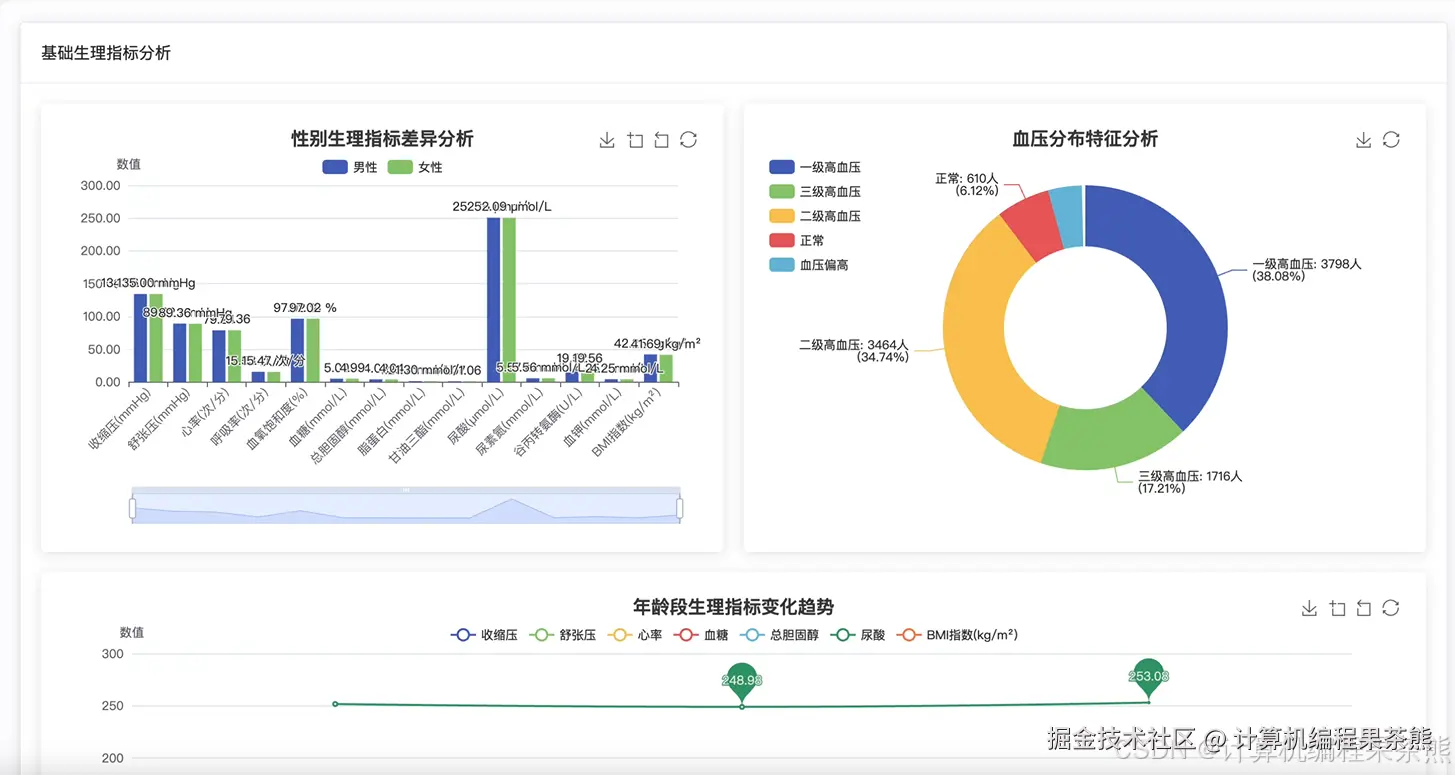Reset area zoom on gender bar chart

tap(661, 140)
